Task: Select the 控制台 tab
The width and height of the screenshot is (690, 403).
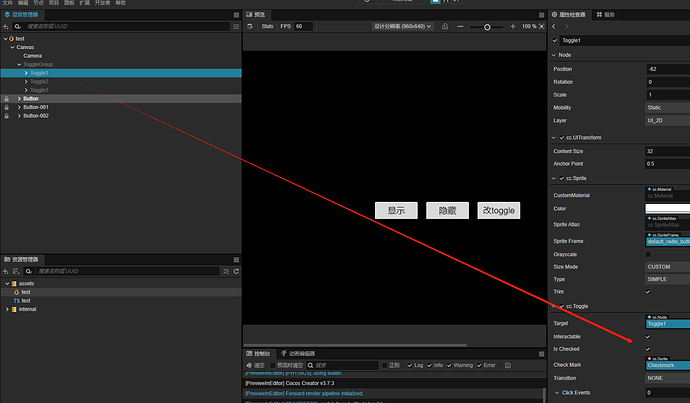Action: 258,354
